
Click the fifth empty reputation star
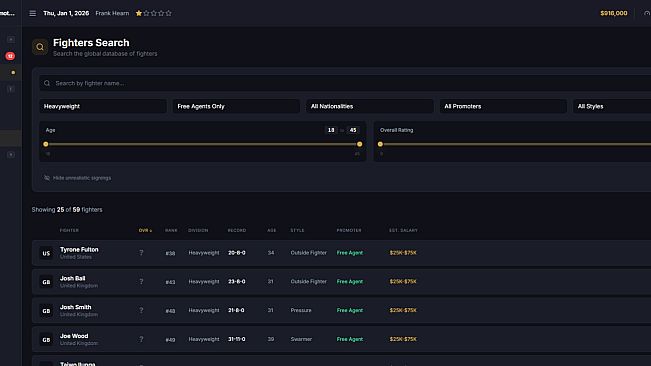pos(169,13)
